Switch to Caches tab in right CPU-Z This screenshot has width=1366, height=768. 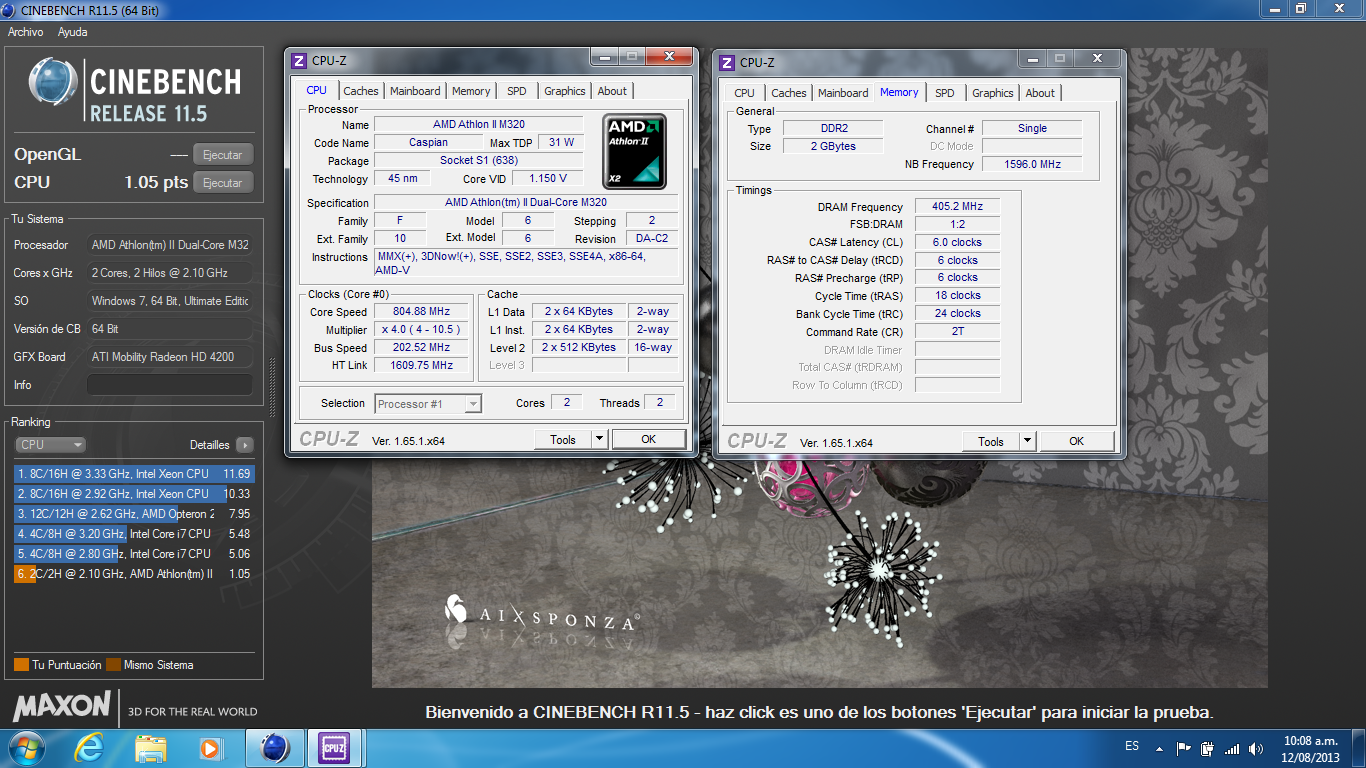click(x=789, y=93)
